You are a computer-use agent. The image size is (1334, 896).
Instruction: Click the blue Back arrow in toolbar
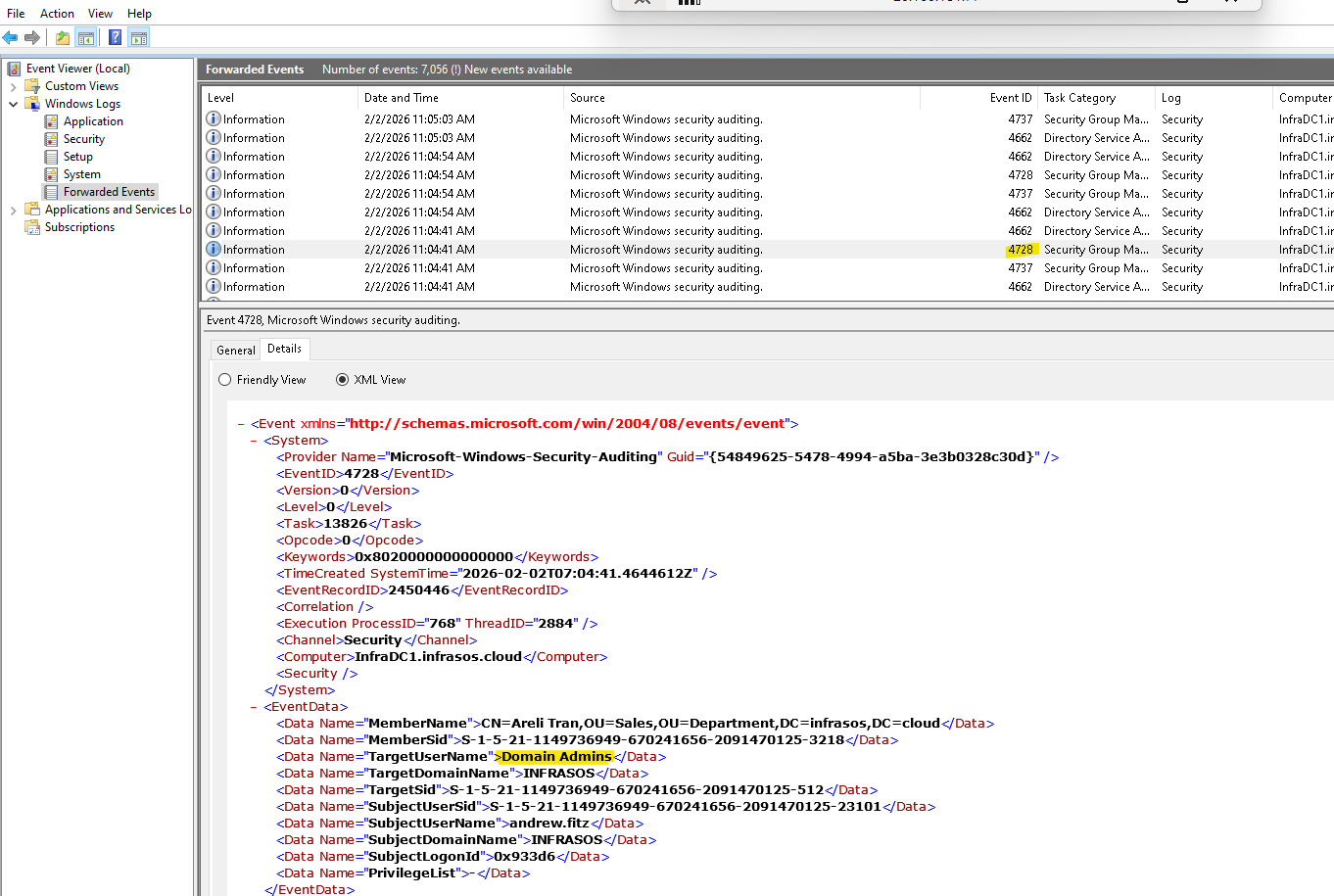point(11,38)
